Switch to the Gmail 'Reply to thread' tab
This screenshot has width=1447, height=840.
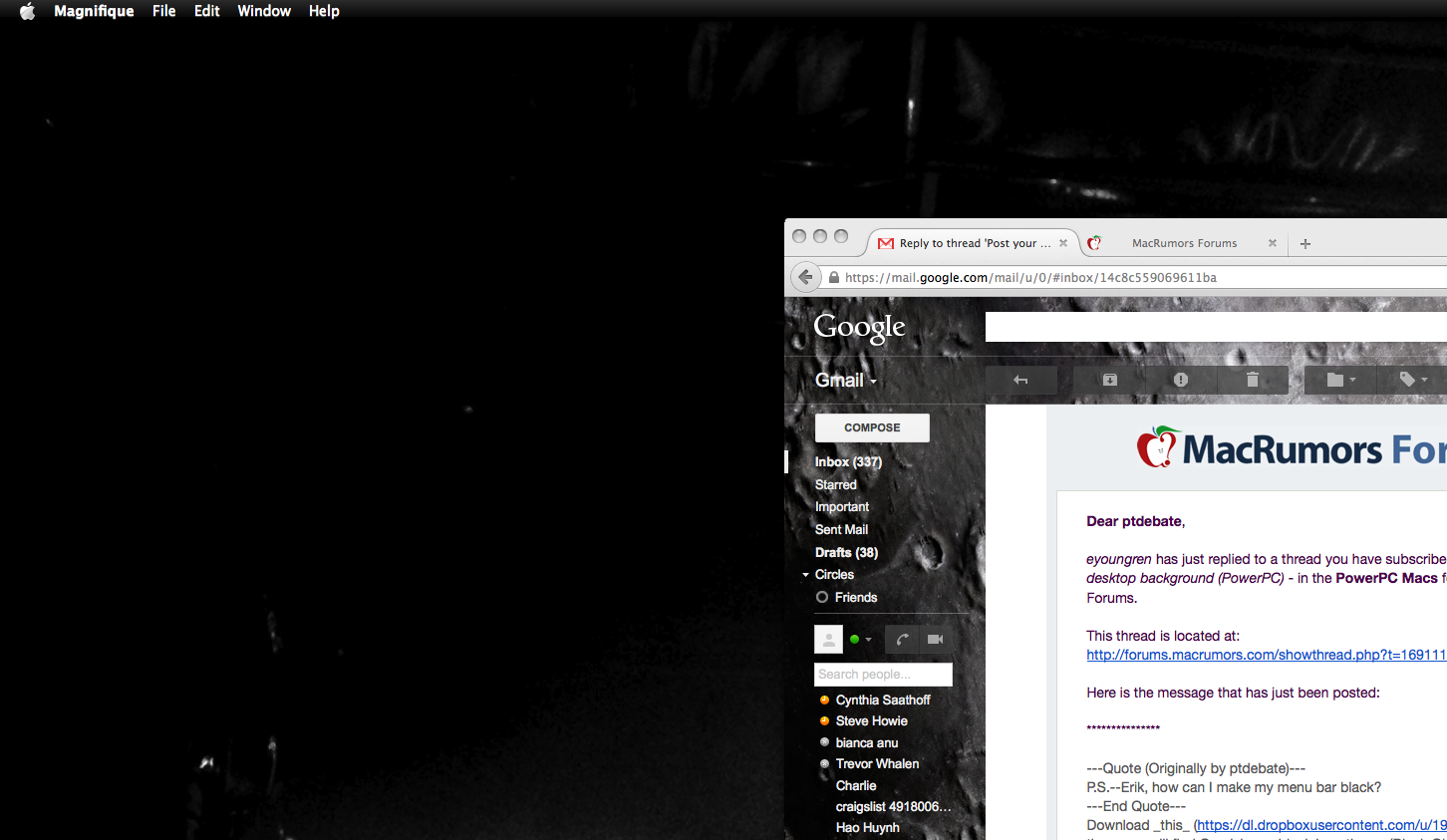point(974,243)
